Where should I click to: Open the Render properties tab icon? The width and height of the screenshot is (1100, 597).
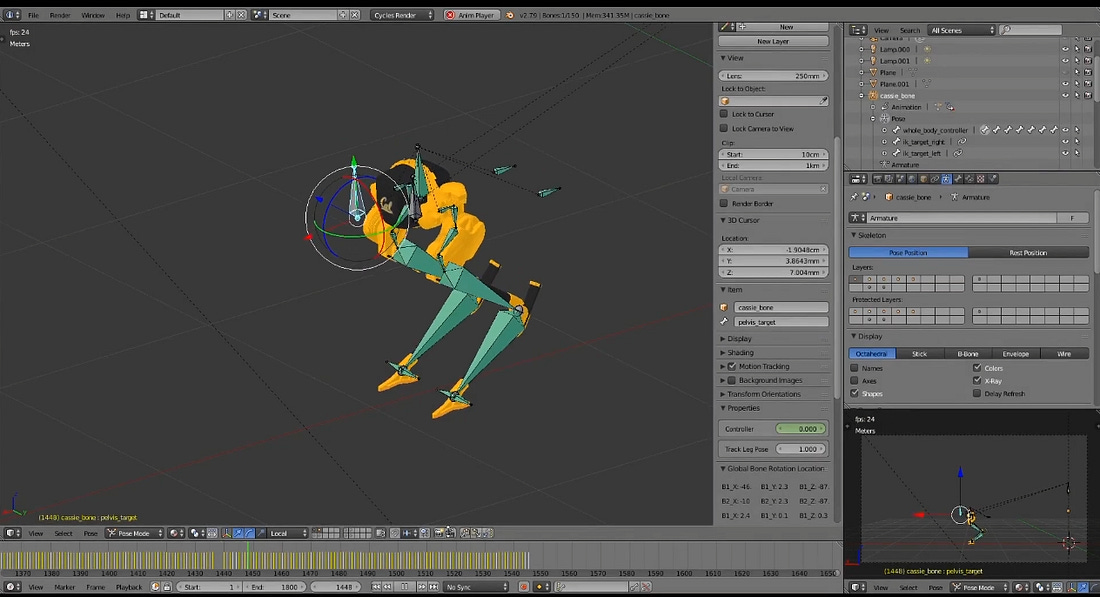tap(878, 180)
